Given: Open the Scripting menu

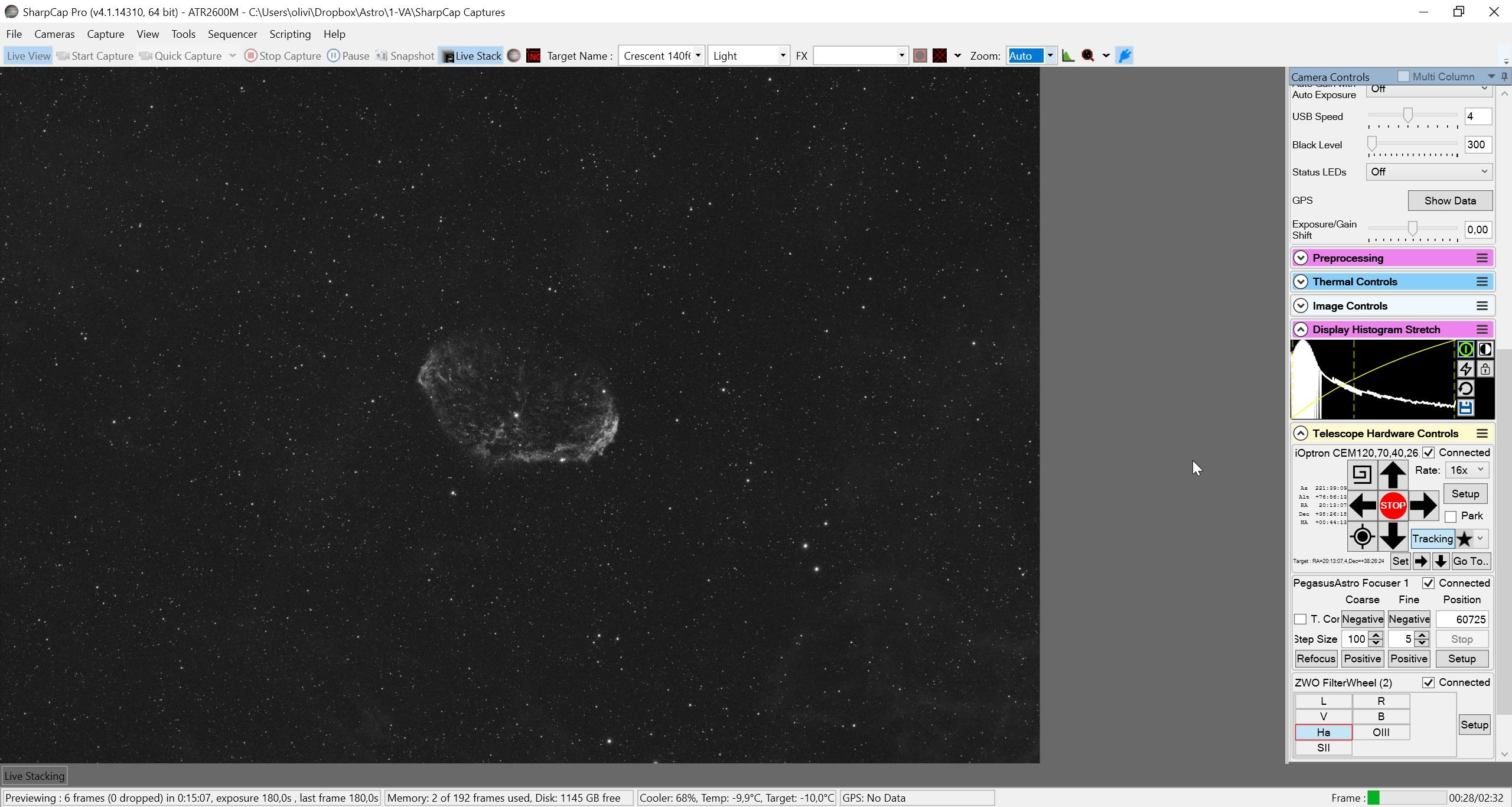Looking at the screenshot, I should click(290, 34).
